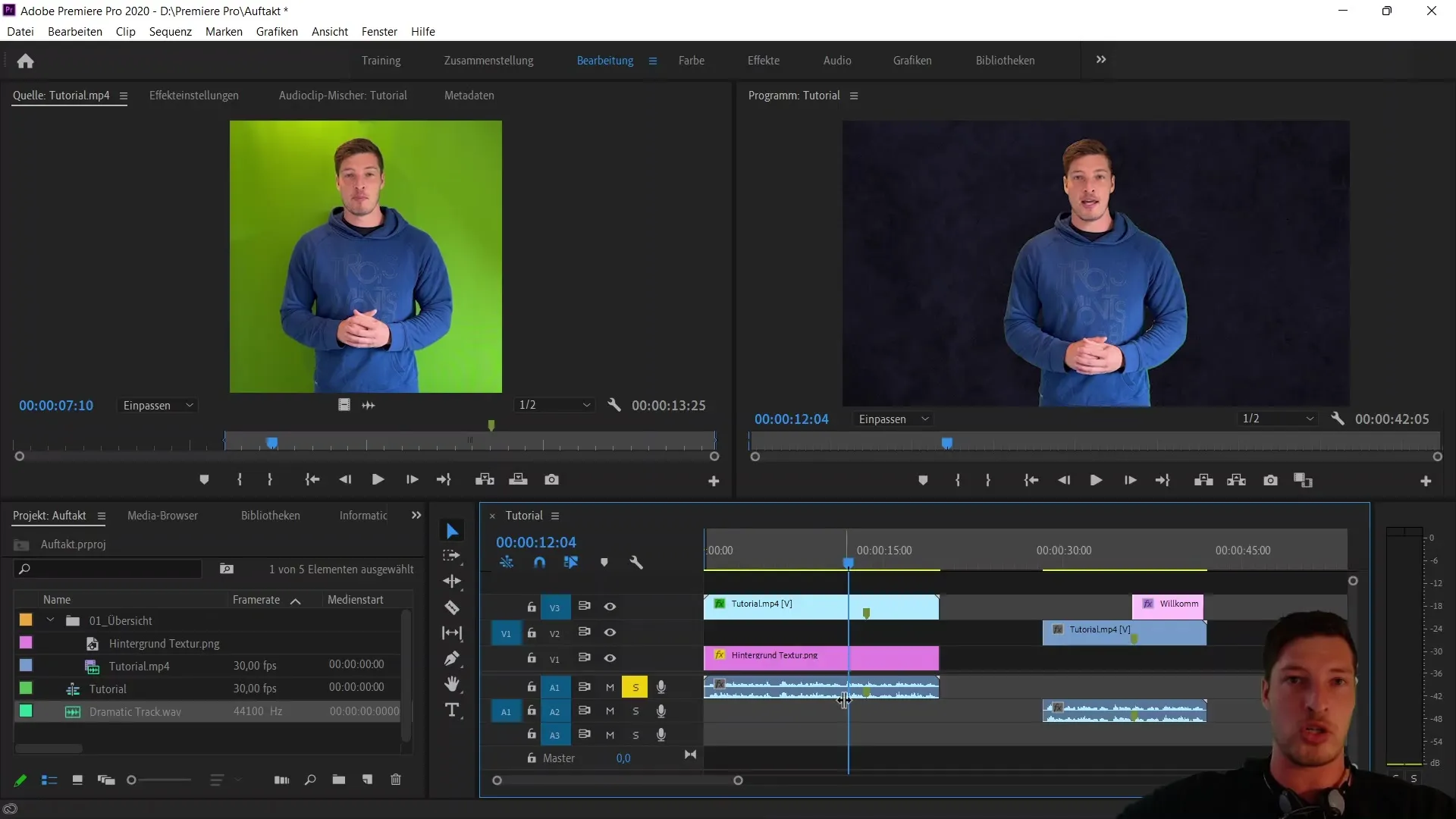
Task: Create new bin in Project panel
Action: (x=339, y=780)
